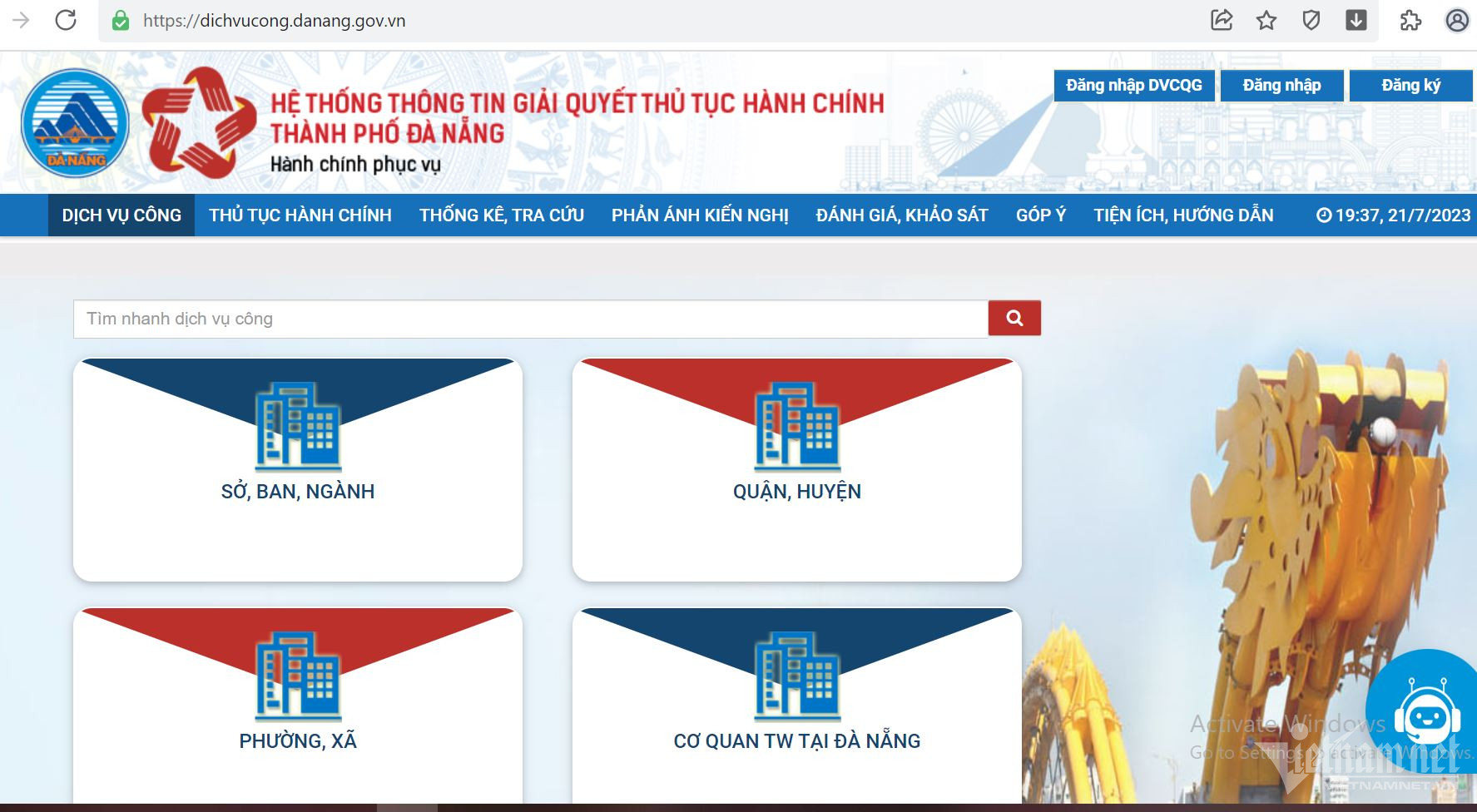
Task: Select the QUẬN, HUYỆN building icon
Action: 797,426
